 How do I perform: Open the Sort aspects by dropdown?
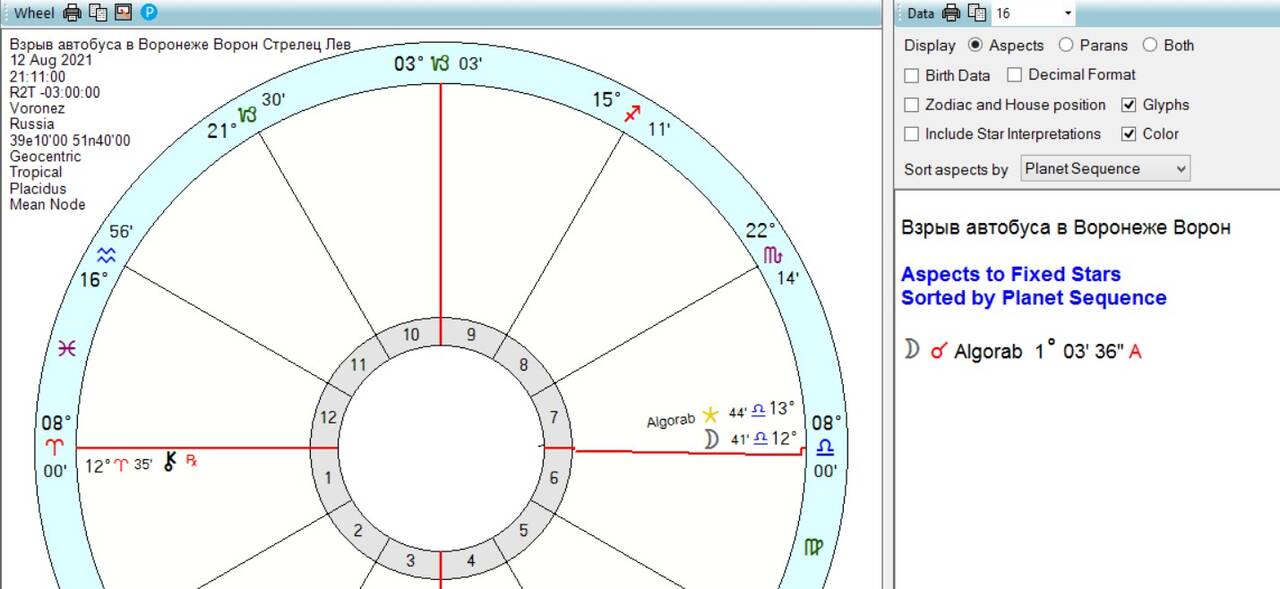[1105, 169]
